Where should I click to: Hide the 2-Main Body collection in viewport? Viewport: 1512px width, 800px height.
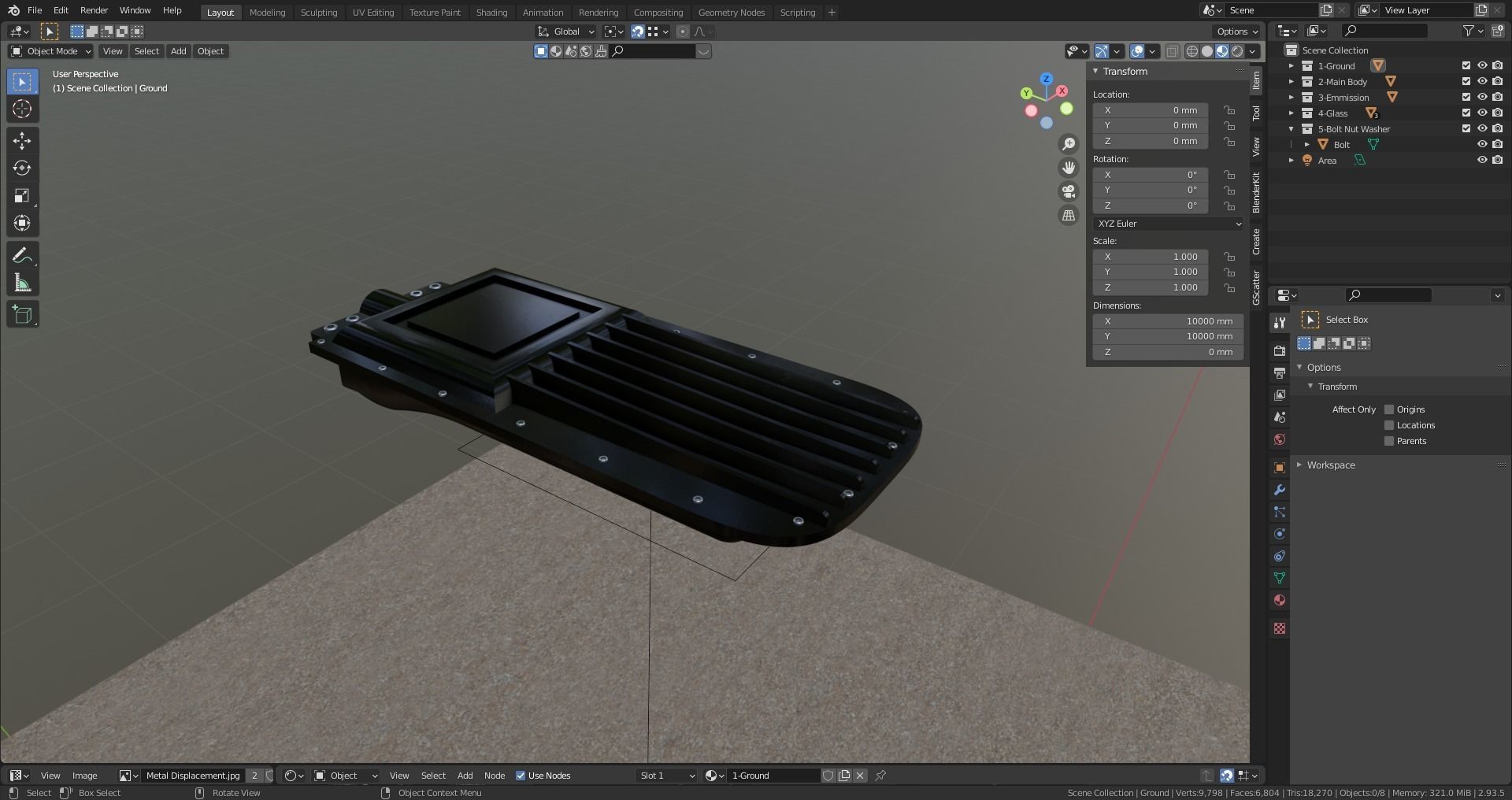(x=1482, y=82)
